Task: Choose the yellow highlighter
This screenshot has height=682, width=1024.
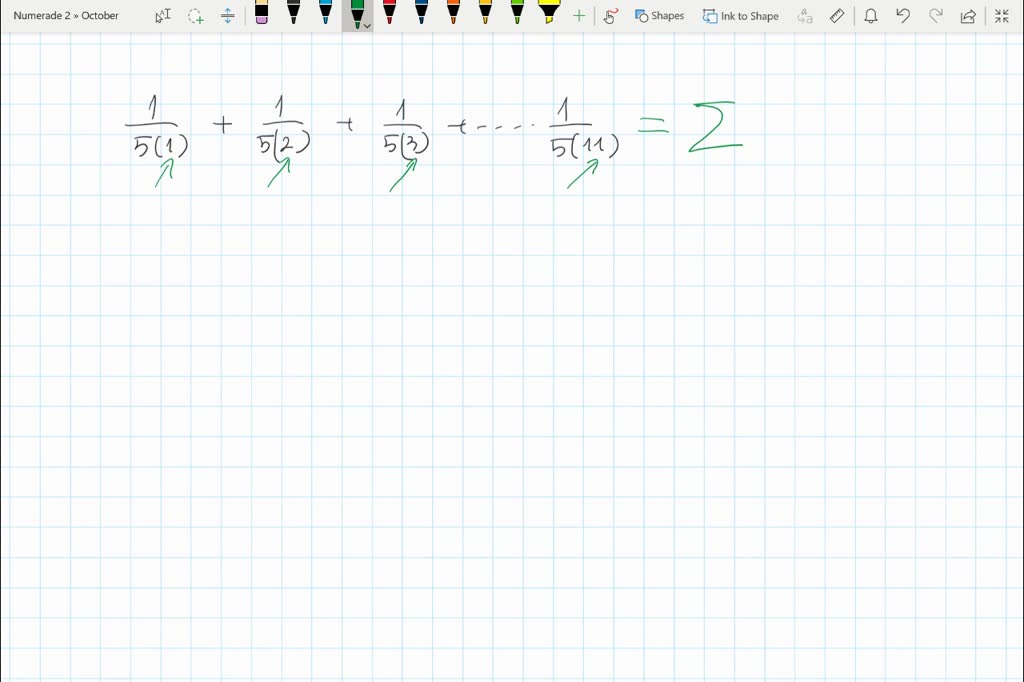Action: pos(549,15)
